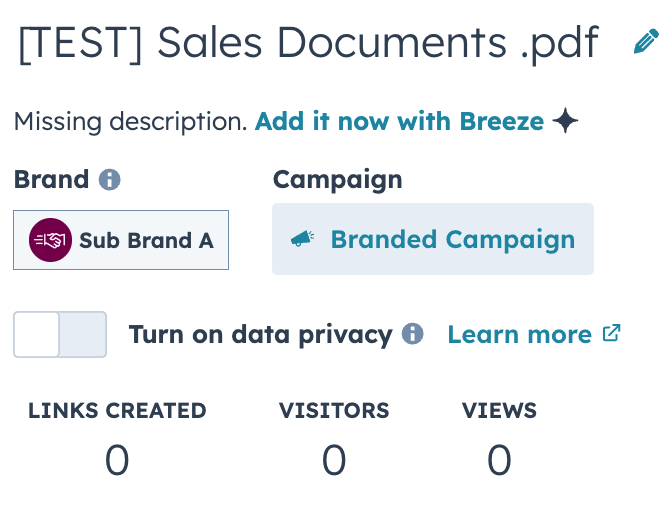Open the Branded Campaign link
This screenshot has height=520, width=672.
tap(452, 239)
